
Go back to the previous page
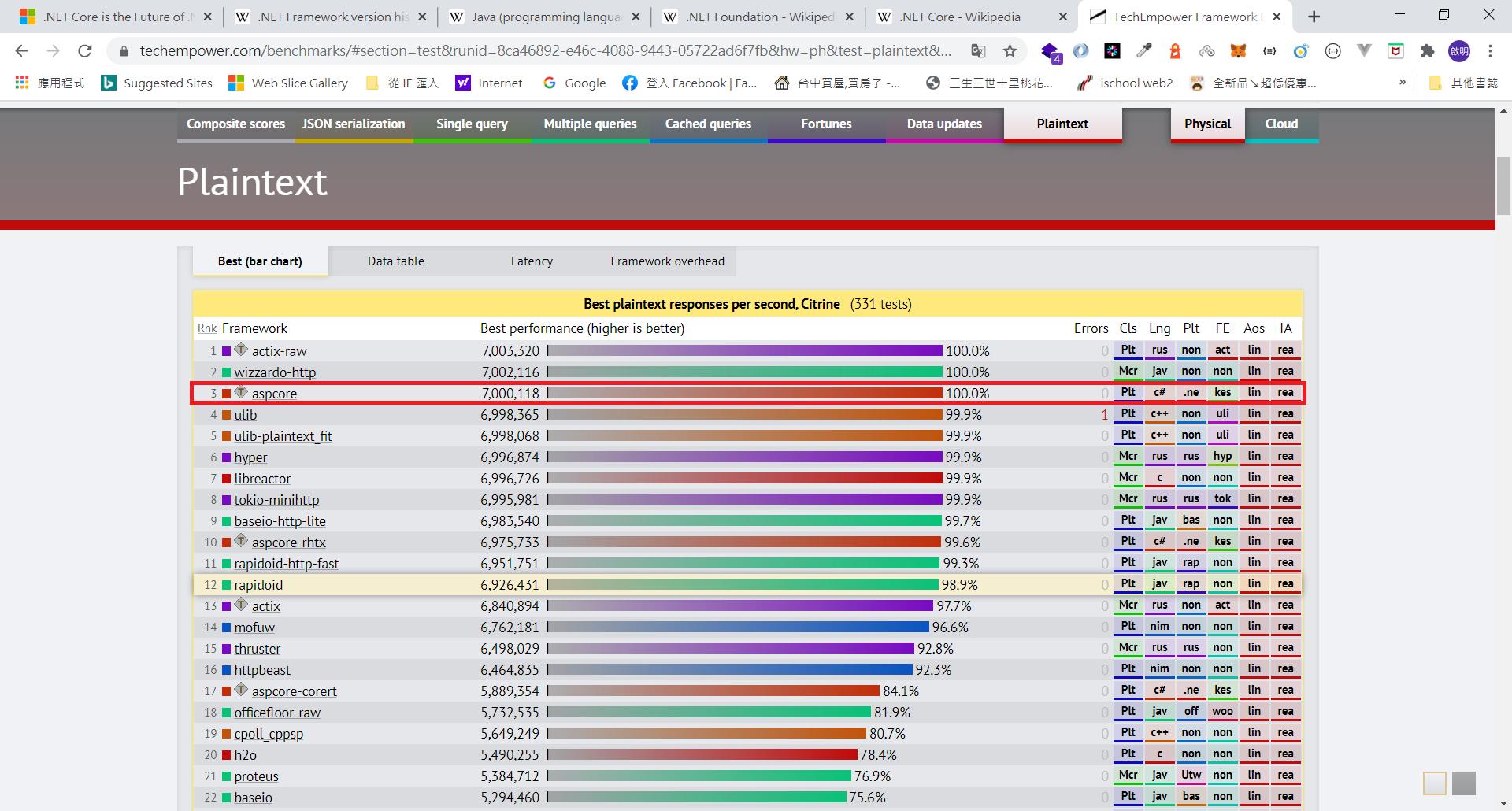click(21, 51)
